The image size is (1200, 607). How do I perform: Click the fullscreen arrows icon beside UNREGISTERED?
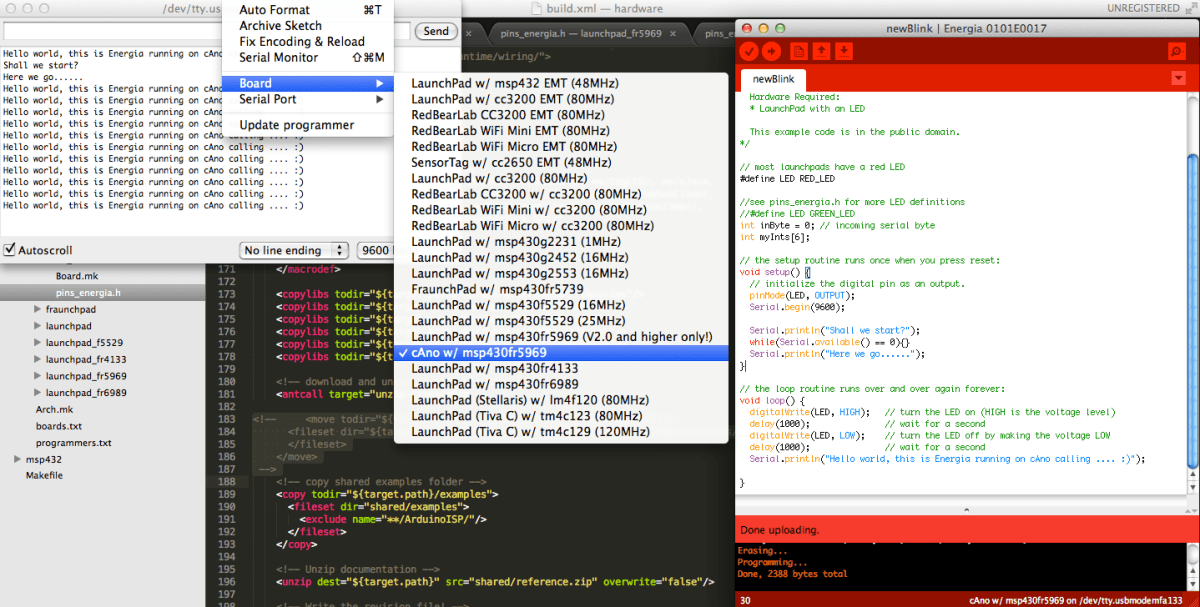(1190, 8)
